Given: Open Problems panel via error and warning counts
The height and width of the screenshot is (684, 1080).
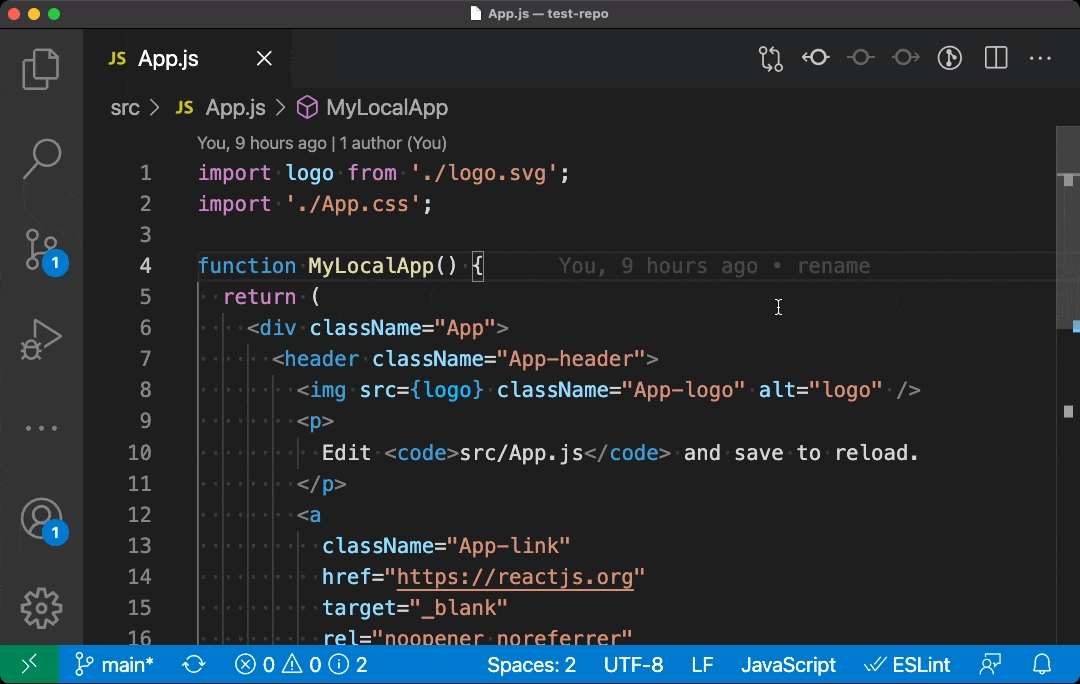Looking at the screenshot, I should 290,664.
